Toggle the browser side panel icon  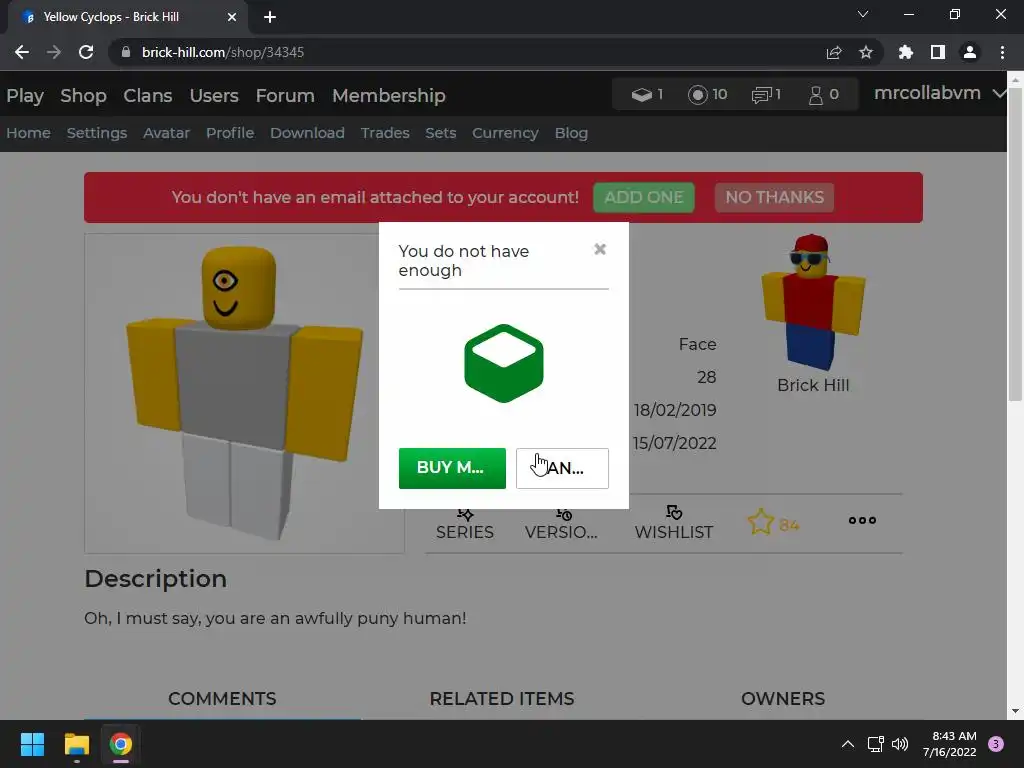(937, 52)
